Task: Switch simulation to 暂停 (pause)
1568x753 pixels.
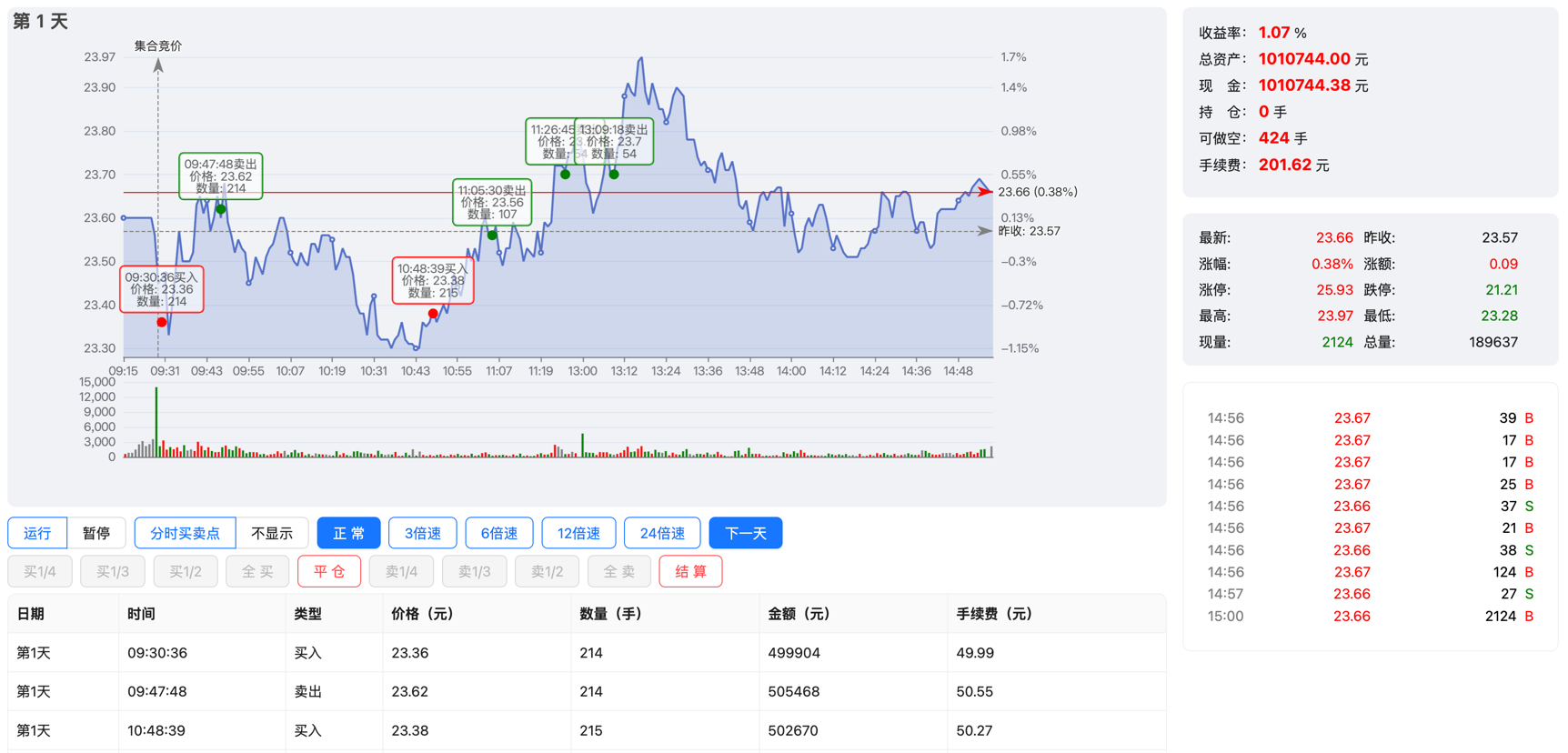Action: tap(96, 533)
